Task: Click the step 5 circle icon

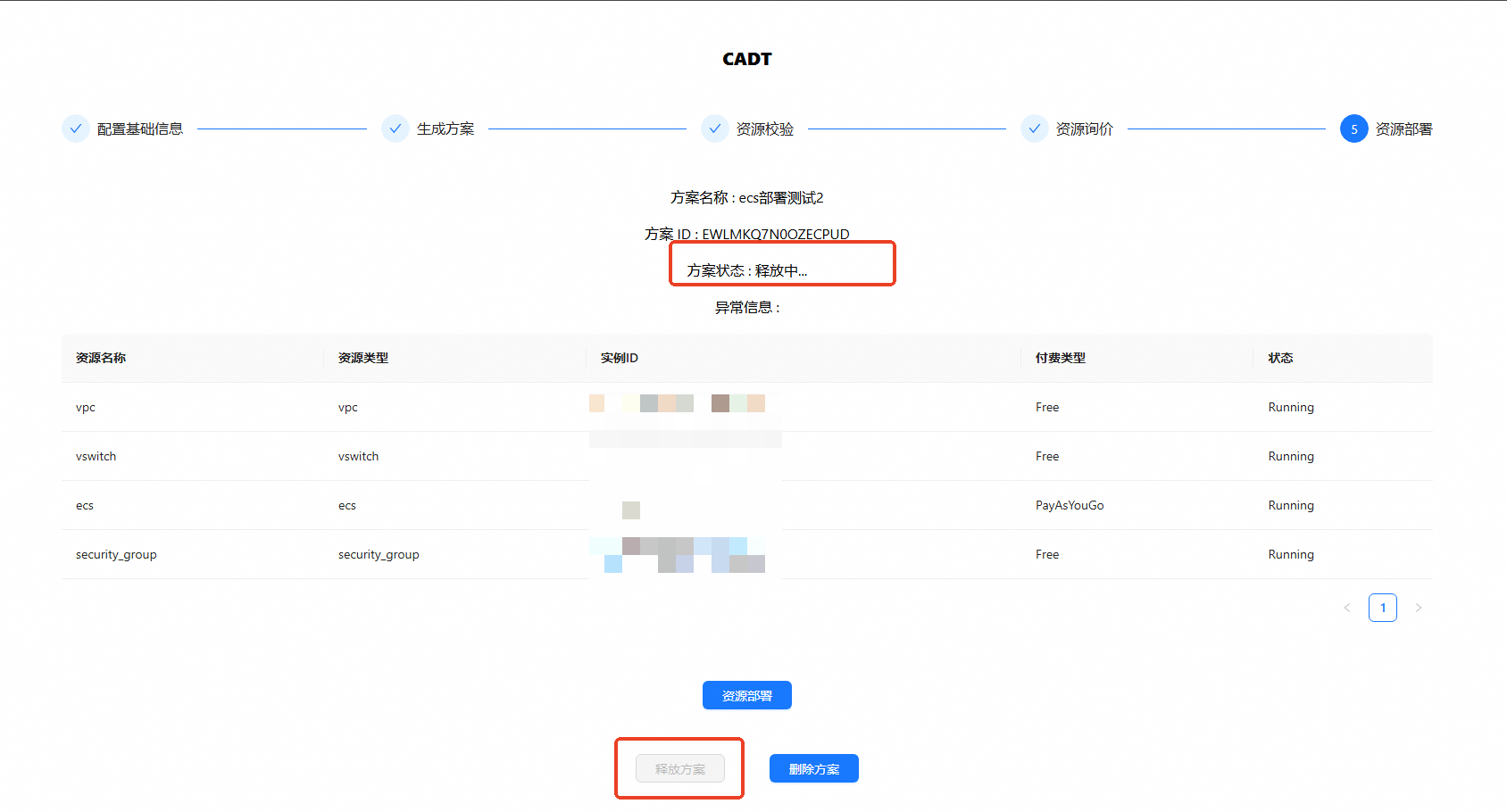Action: (x=1354, y=128)
